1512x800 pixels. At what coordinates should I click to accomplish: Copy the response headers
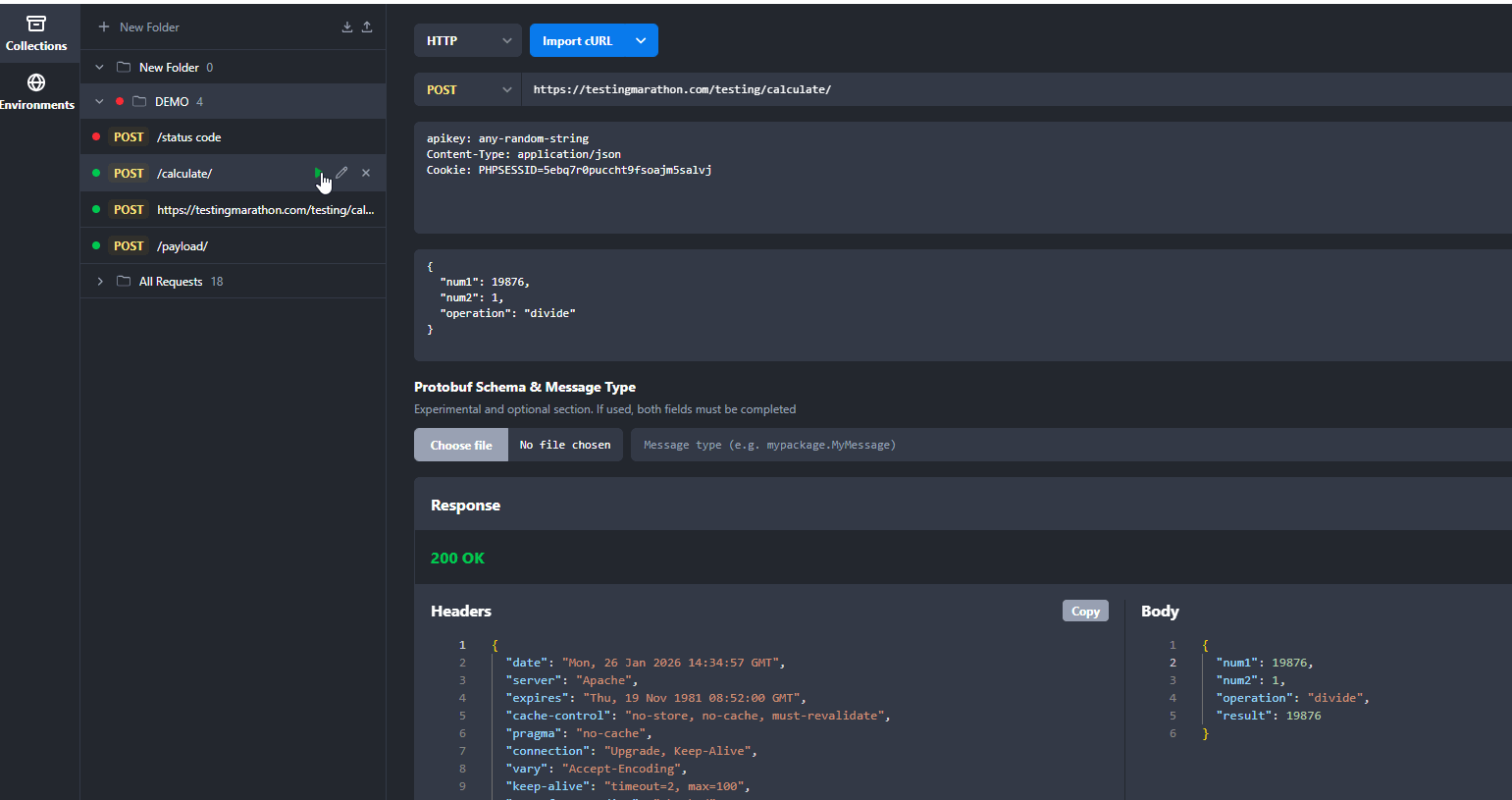[x=1084, y=611]
